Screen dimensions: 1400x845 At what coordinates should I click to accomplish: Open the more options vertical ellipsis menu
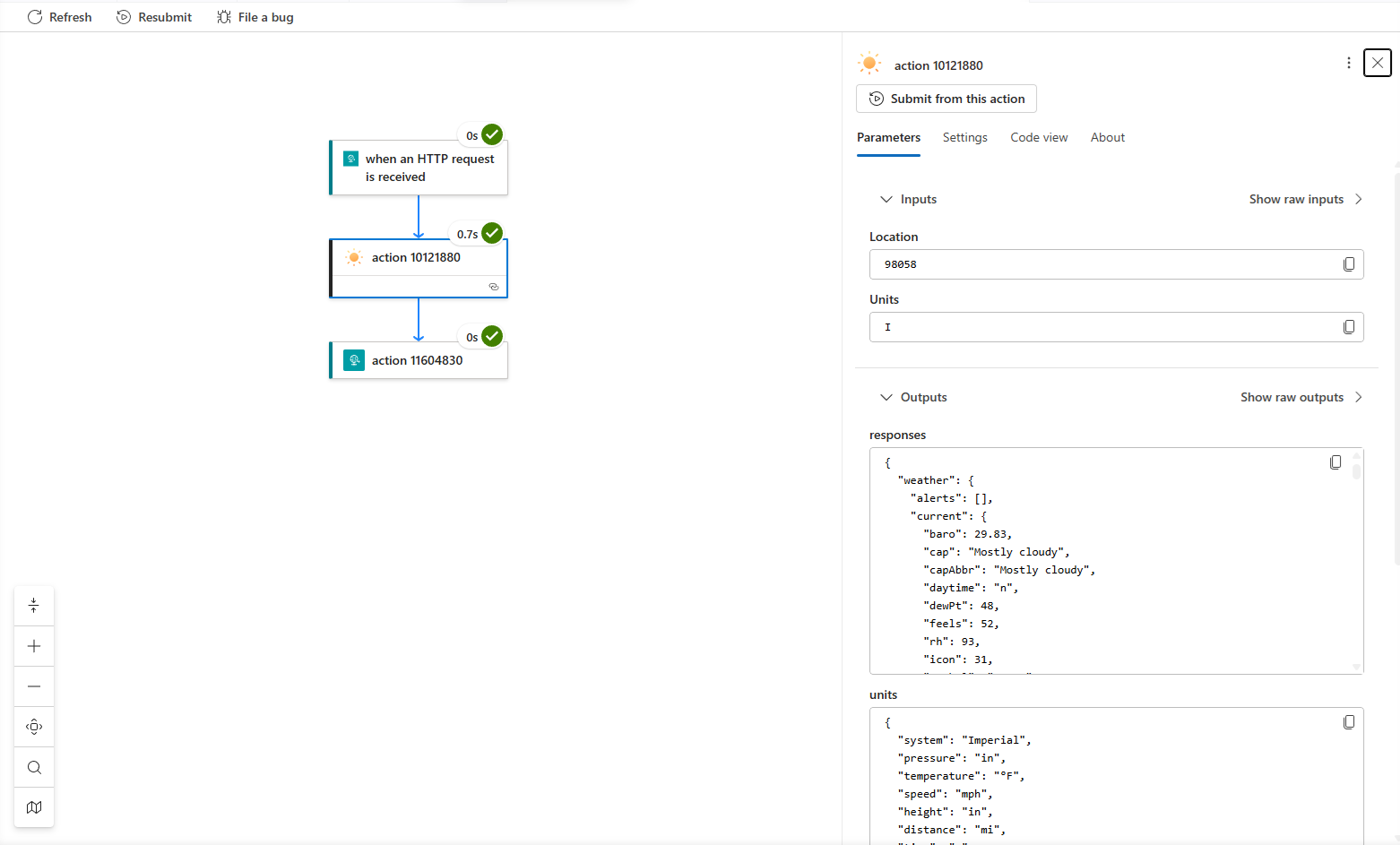pyautogui.click(x=1348, y=63)
